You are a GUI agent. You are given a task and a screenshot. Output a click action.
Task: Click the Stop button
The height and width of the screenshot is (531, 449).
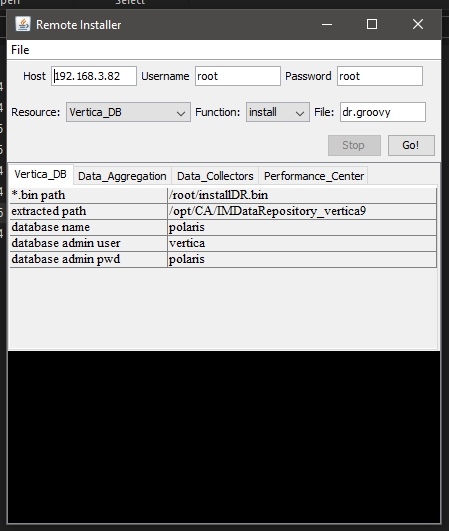(x=354, y=146)
